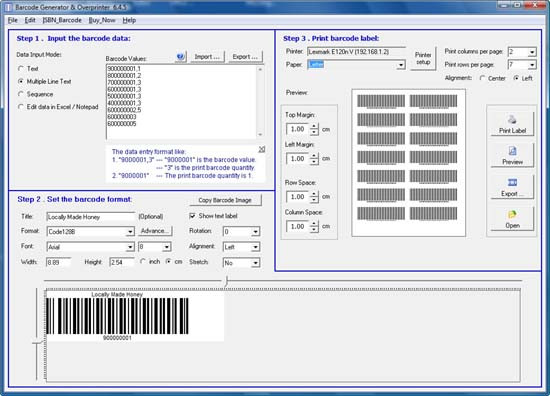Click the barcode line 900000001,1
The height and width of the screenshot is (396, 550).
pos(124,69)
